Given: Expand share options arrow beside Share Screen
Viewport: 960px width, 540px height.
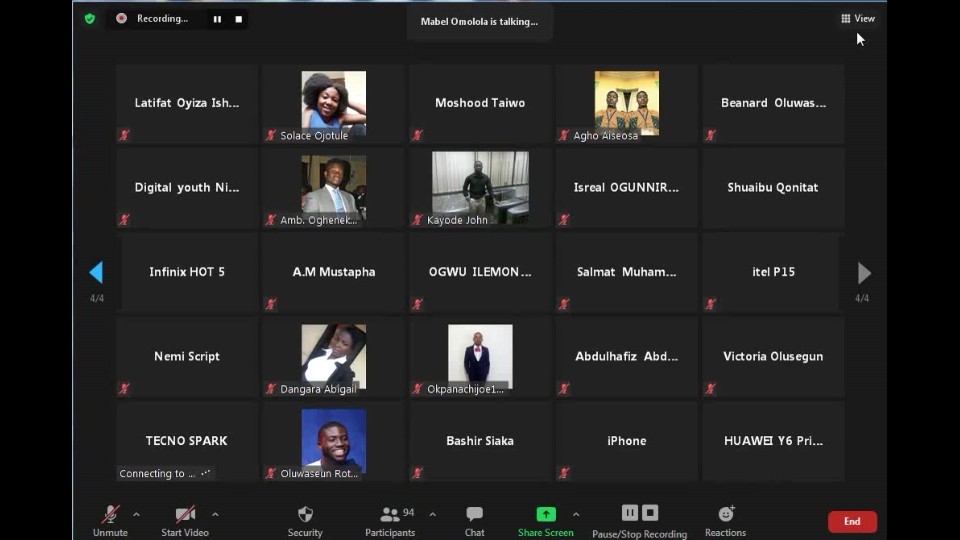Looking at the screenshot, I should tap(575, 515).
